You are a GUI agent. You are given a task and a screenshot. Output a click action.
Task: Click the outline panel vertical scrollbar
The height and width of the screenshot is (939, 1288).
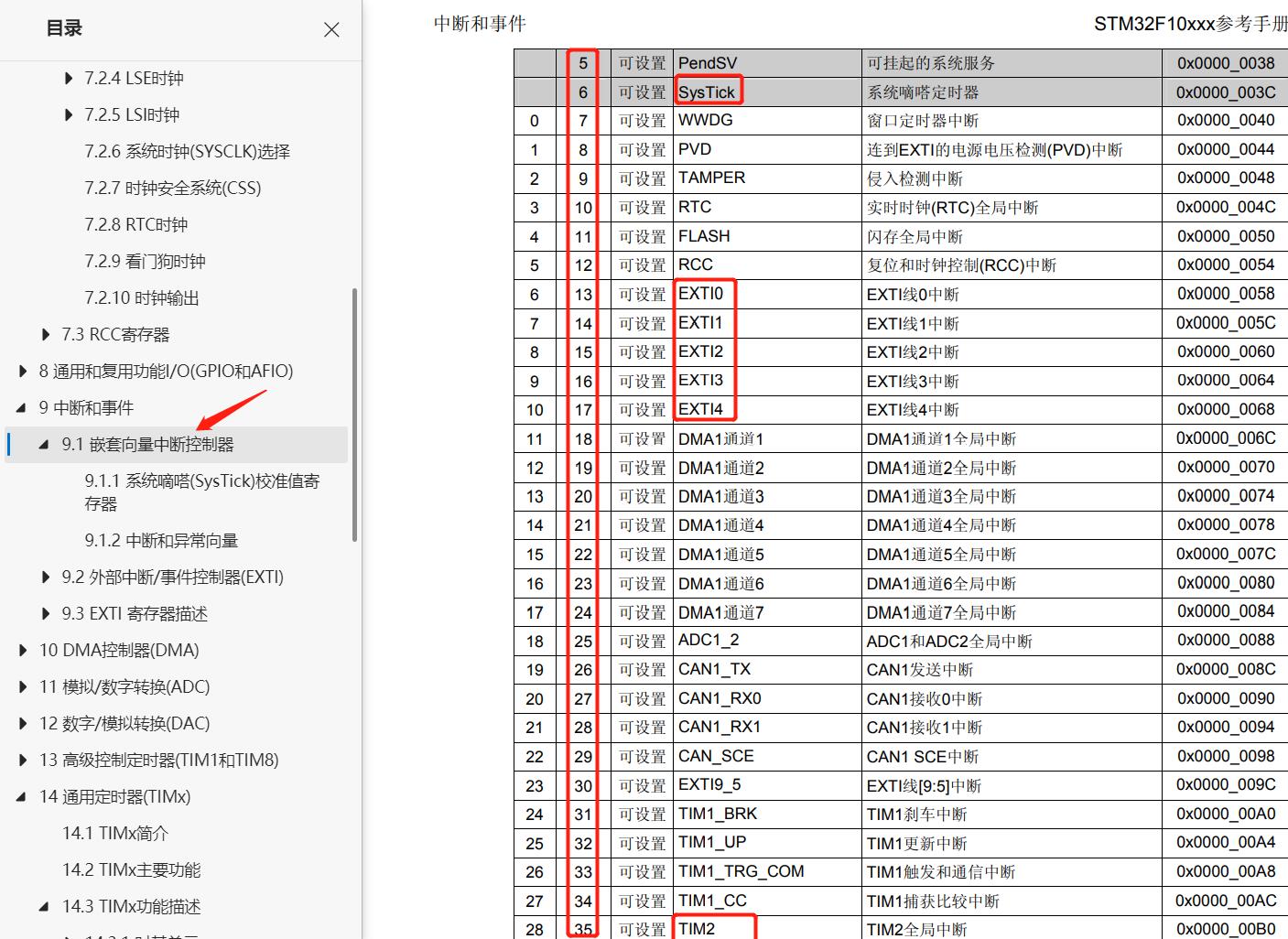354,415
